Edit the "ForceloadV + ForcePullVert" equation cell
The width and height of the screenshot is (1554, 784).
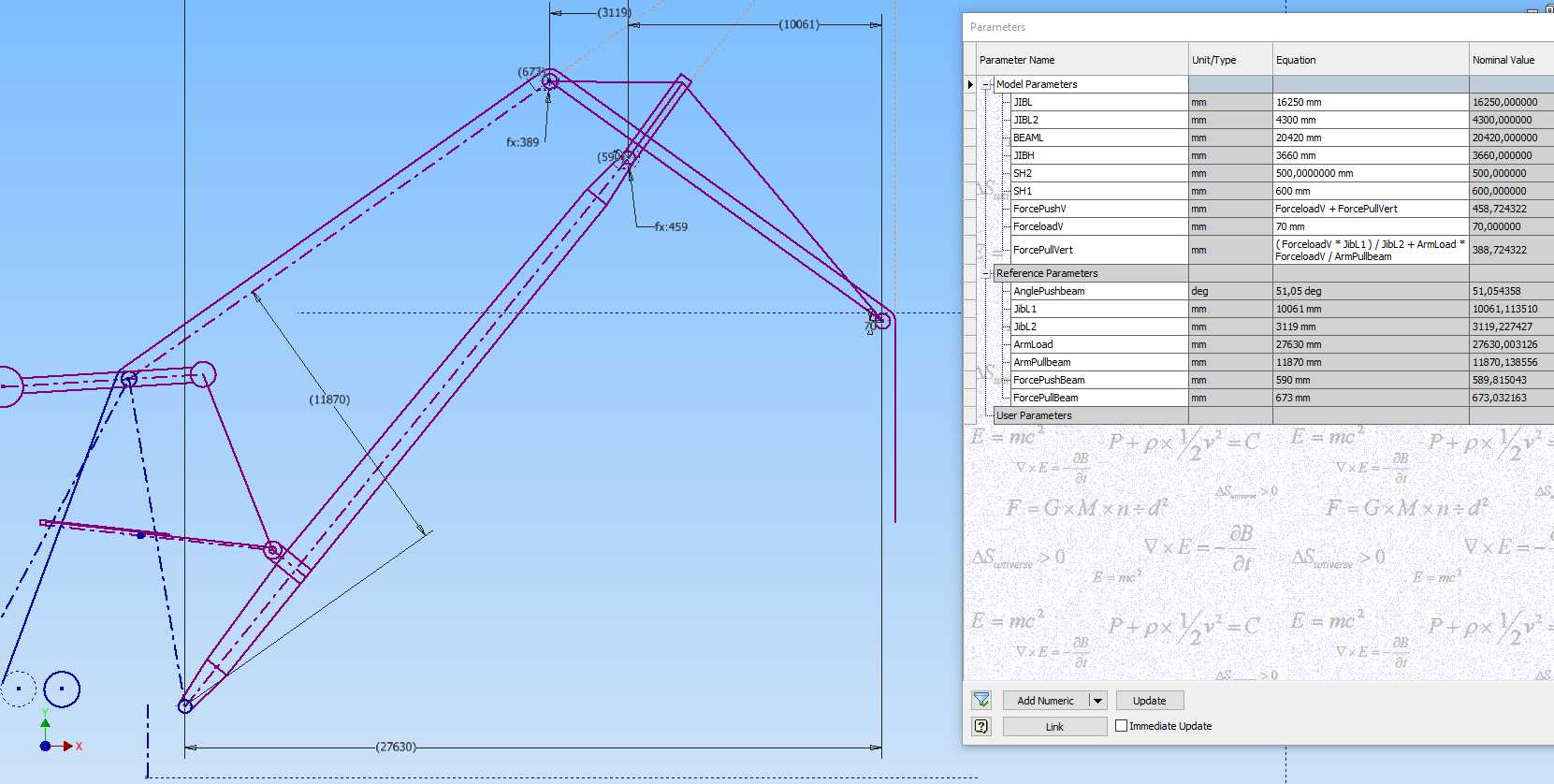[x=1371, y=209]
